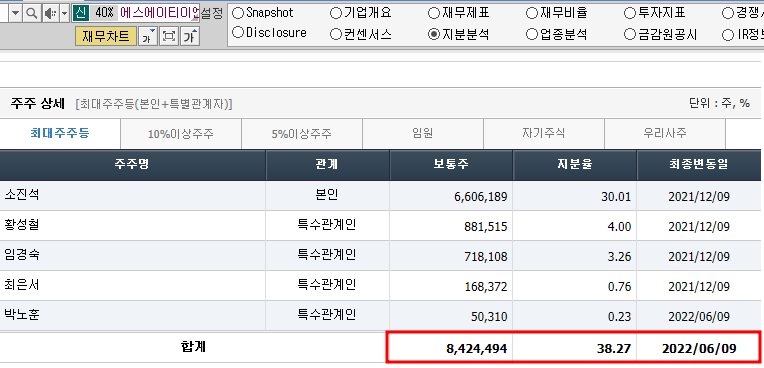Click share count 50,310
The width and height of the screenshot is (764, 368).
[488, 317]
